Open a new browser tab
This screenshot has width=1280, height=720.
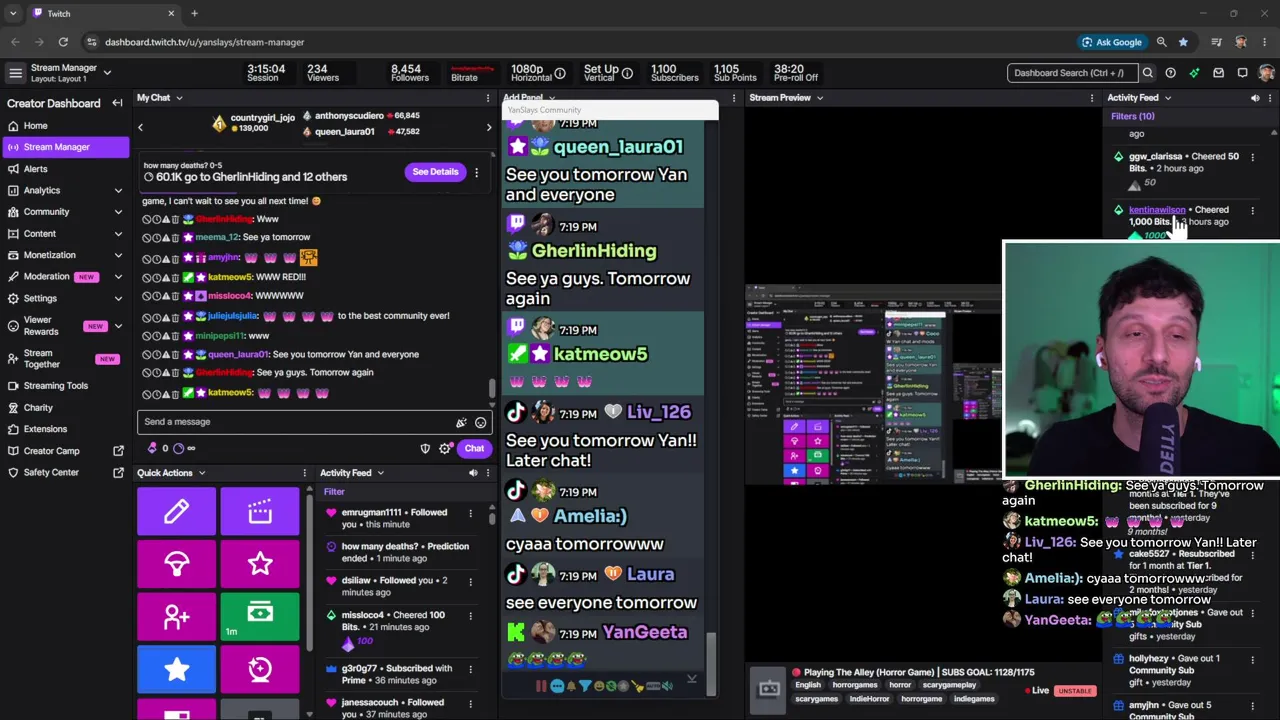click(194, 14)
